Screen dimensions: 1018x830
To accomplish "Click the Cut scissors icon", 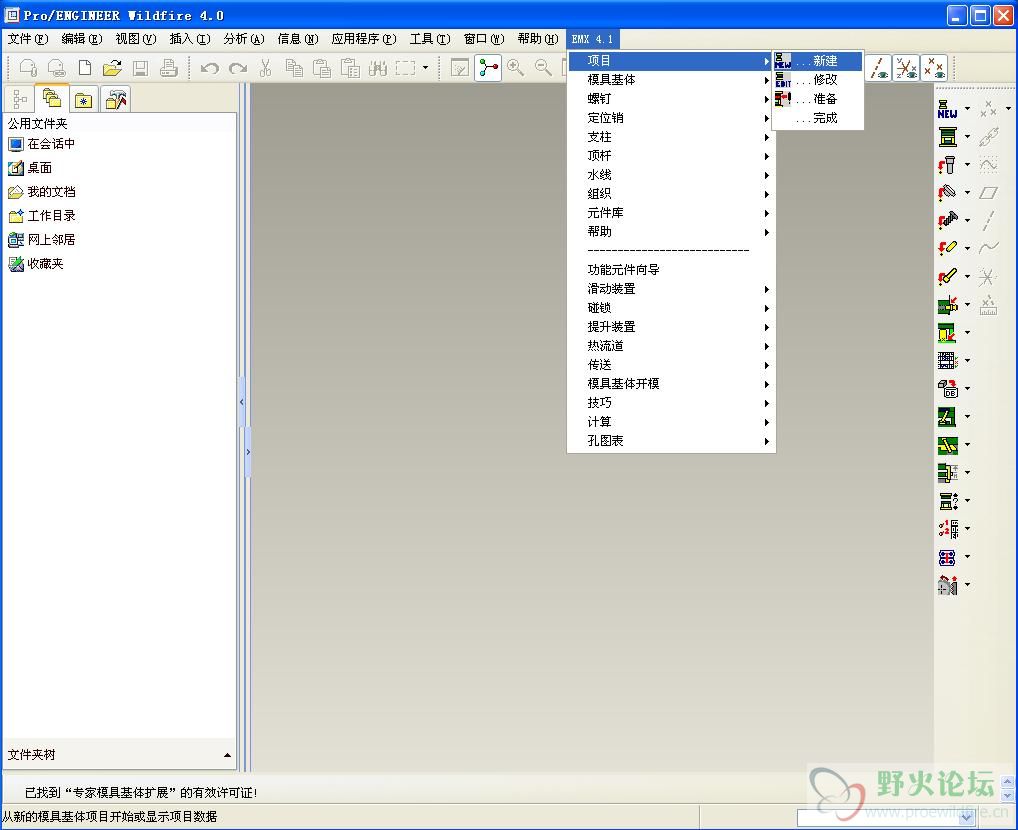I will tap(265, 68).
